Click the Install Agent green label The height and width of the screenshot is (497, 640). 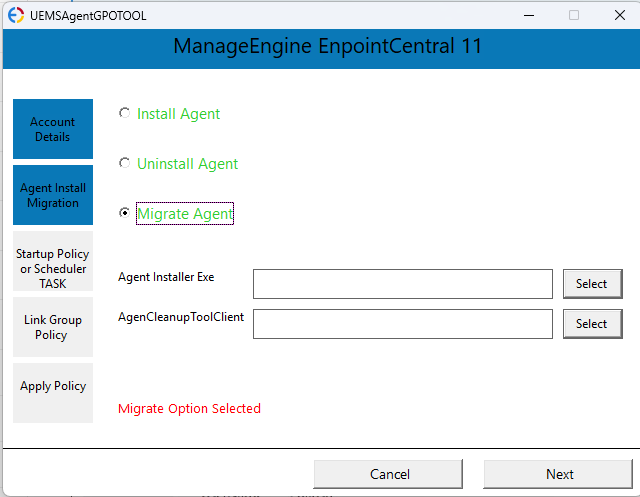[178, 114]
